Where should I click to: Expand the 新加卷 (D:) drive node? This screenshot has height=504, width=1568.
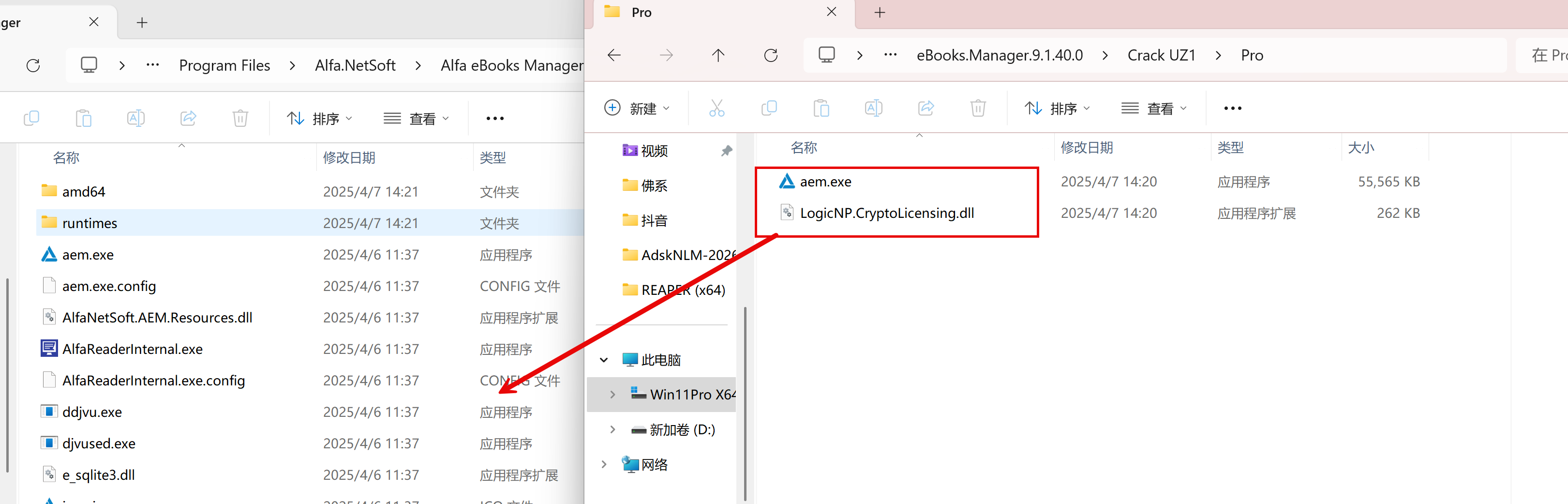click(x=612, y=429)
